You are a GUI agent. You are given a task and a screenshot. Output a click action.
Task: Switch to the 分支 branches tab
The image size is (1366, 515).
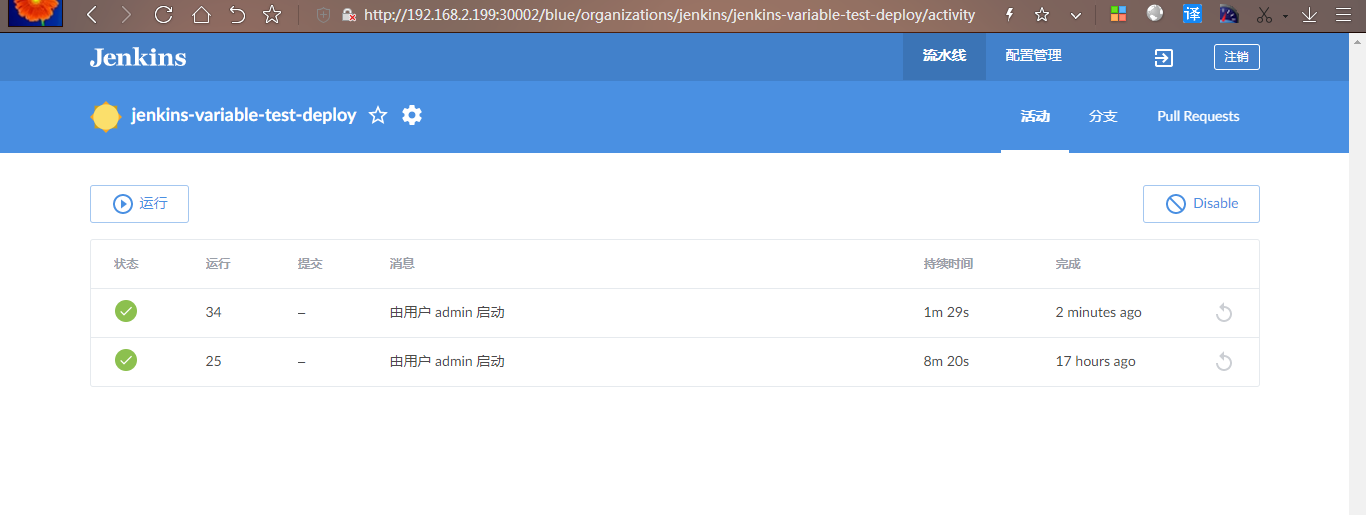tap(1103, 116)
